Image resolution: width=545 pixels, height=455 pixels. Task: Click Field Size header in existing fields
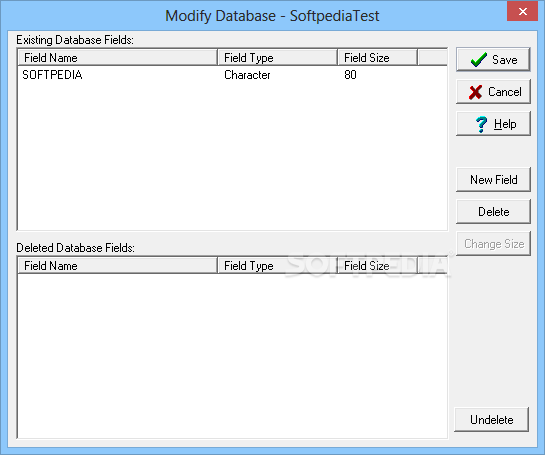click(x=377, y=57)
